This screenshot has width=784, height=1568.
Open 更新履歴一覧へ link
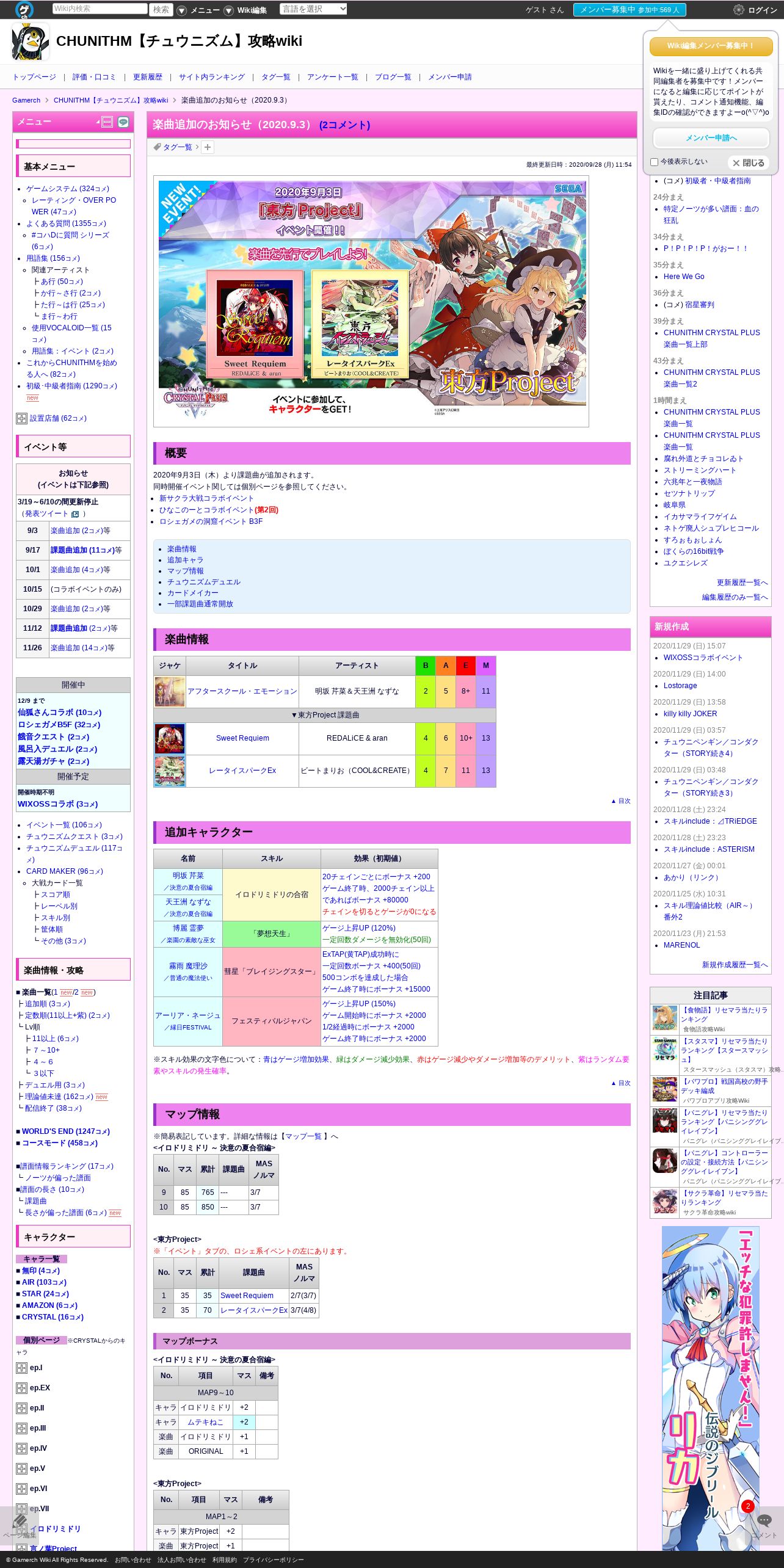tap(742, 583)
